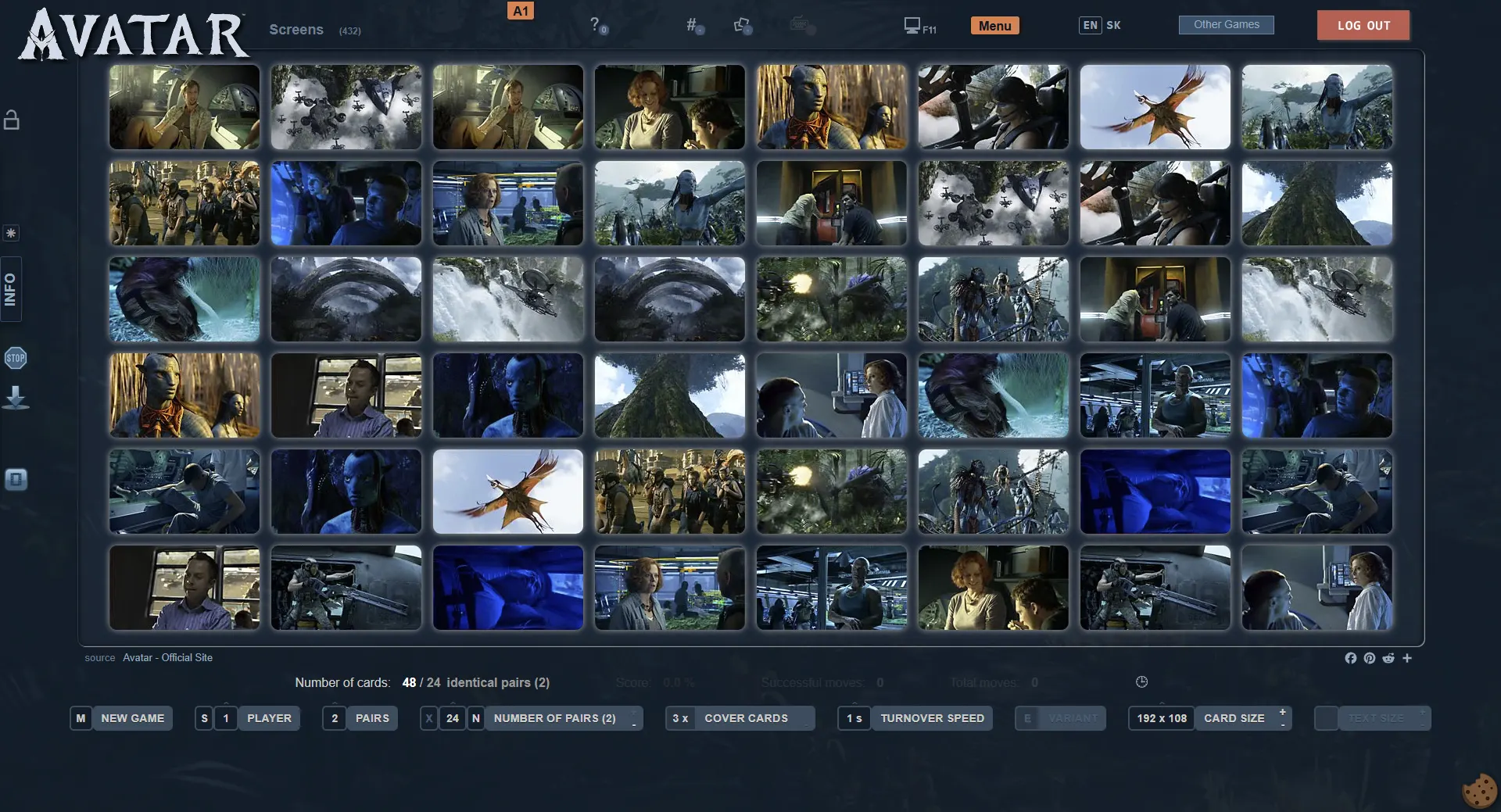This screenshot has height=812, width=1501.
Task: Click the F11 fullscreen monitor icon
Action: click(912, 26)
